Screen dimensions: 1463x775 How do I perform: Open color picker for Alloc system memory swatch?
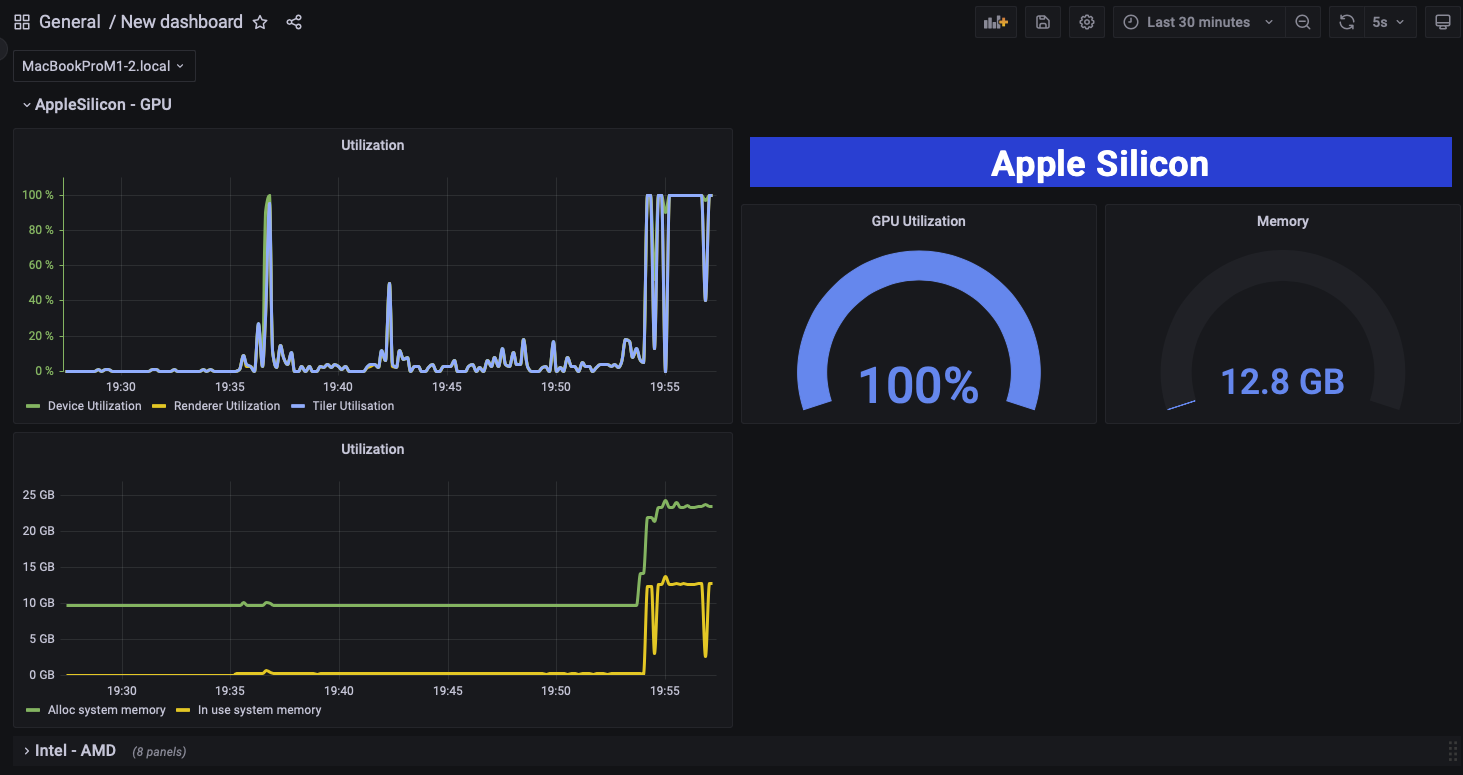click(x=33, y=710)
